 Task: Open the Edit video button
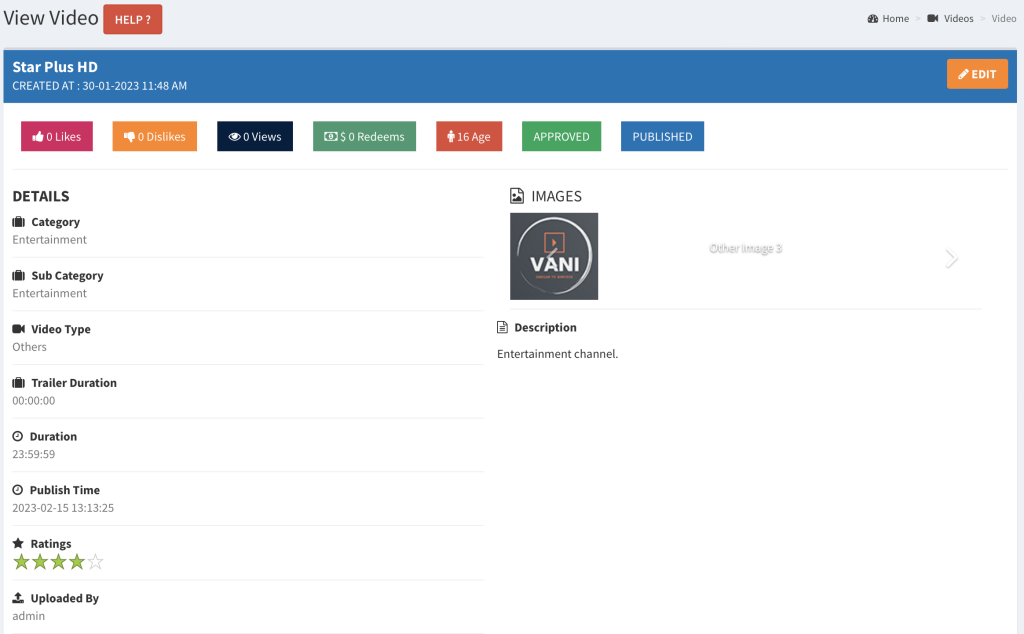[x=977, y=74]
